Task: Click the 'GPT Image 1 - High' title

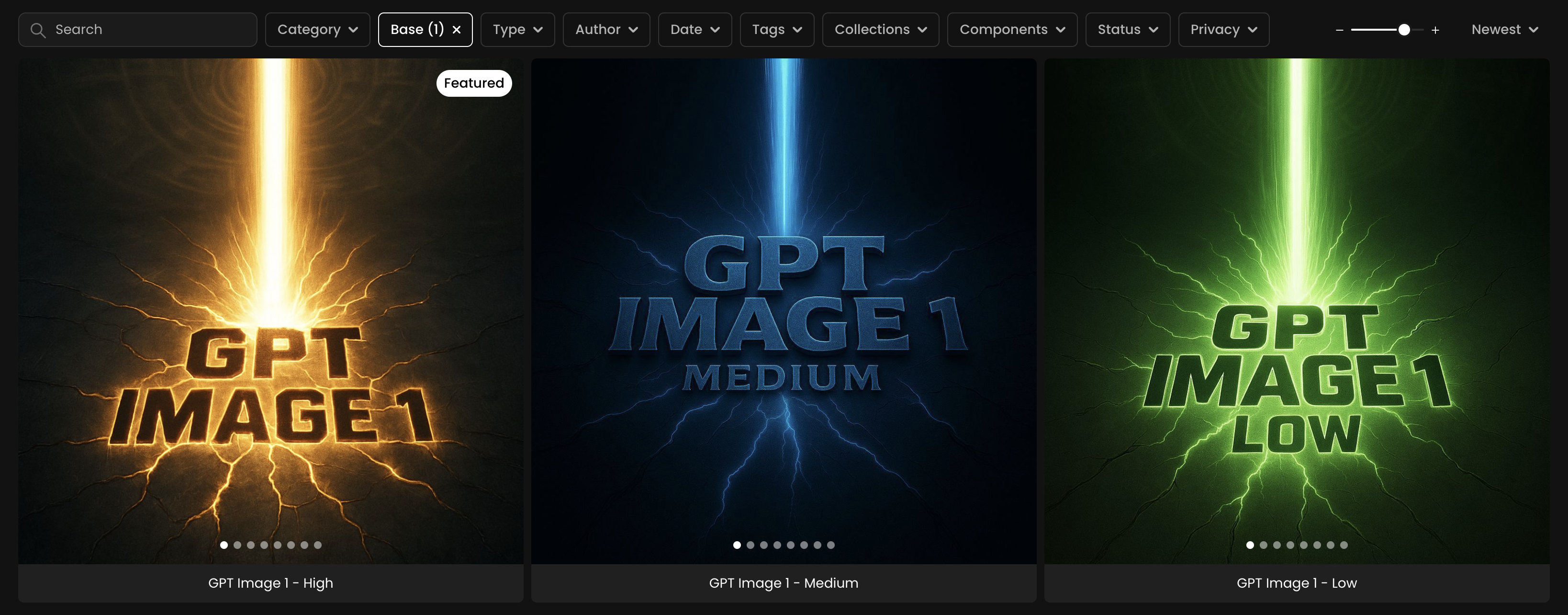Action: tap(271, 583)
